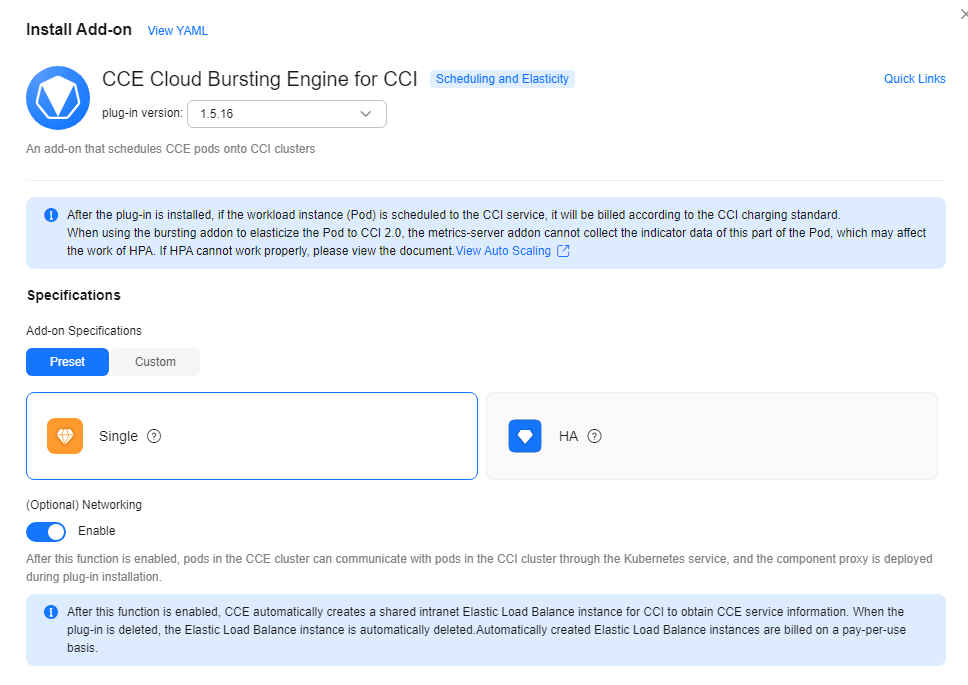Click the external link icon after View Auto Scaling
The image size is (968, 685).
point(563,251)
